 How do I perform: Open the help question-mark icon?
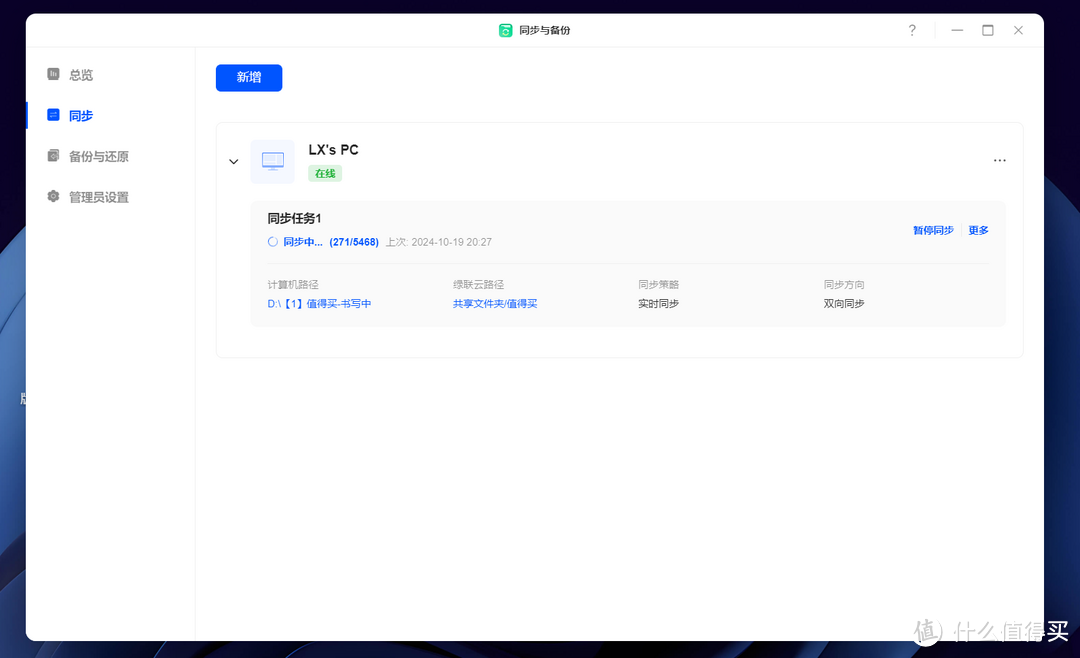[x=911, y=30]
